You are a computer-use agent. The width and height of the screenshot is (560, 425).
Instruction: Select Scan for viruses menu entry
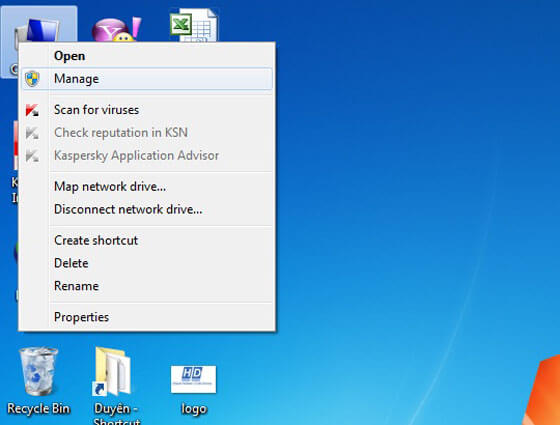147,110
